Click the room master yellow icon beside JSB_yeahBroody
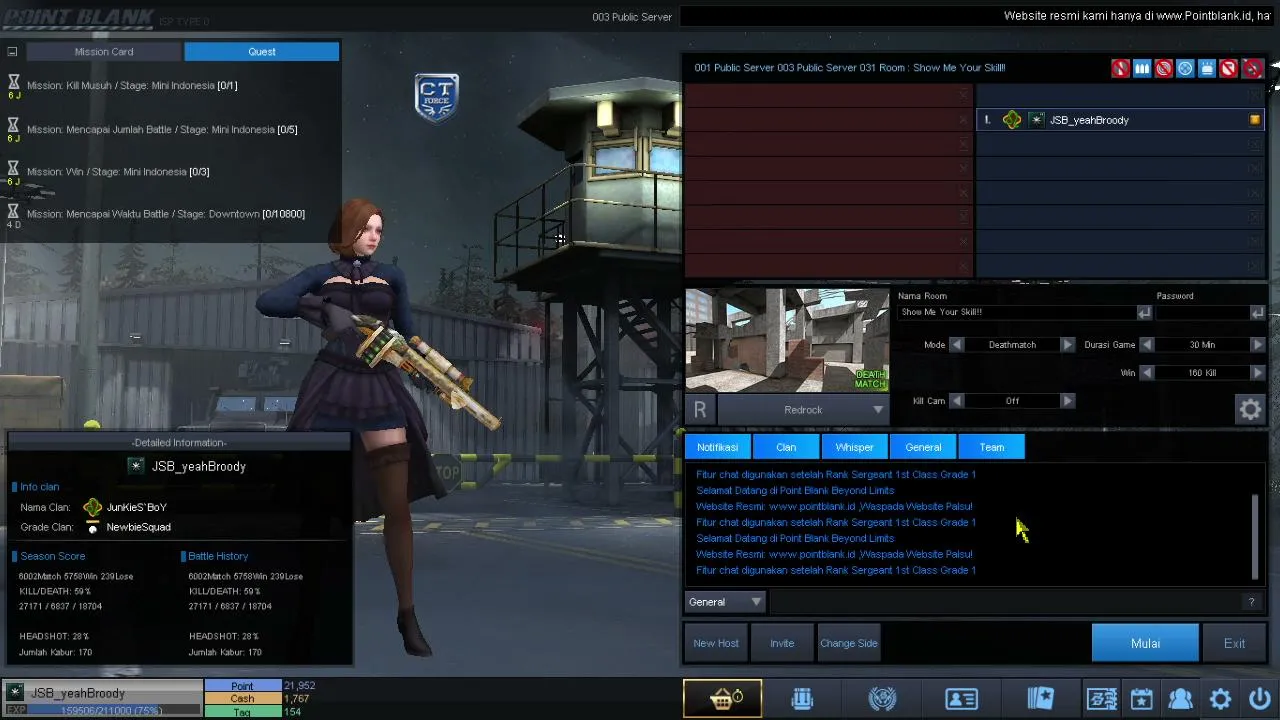This screenshot has width=1280, height=720. [1255, 120]
